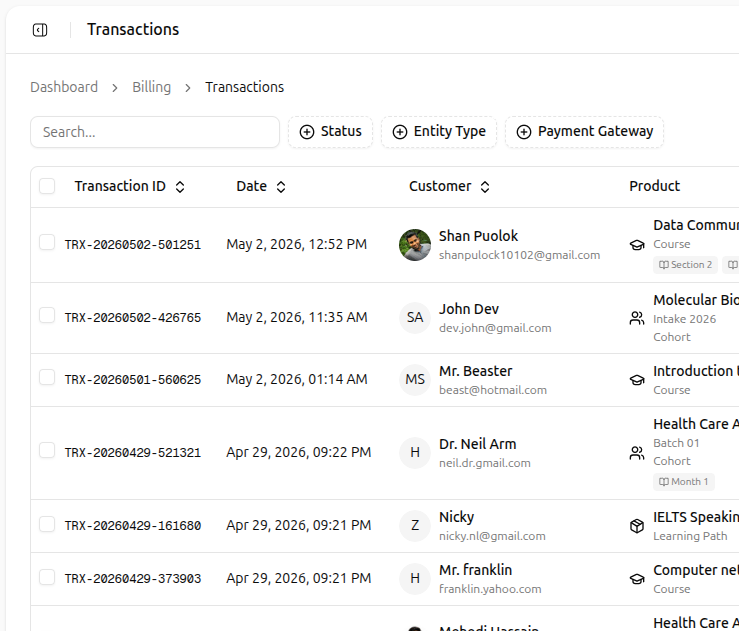Focus the Search input field

(x=155, y=132)
